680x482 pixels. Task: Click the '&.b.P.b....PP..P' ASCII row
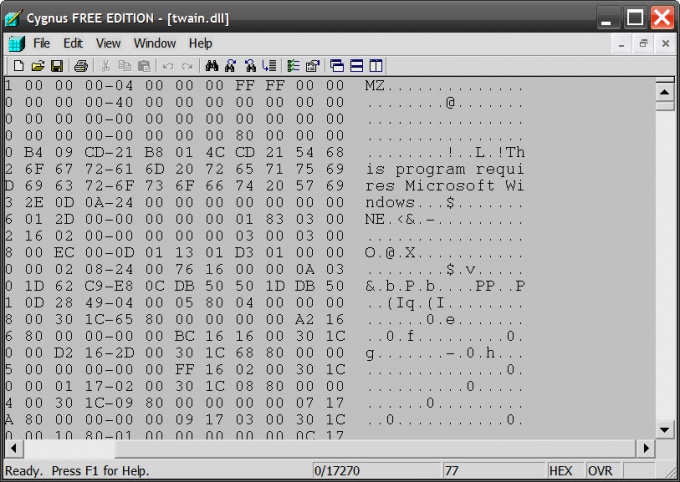(x=445, y=286)
